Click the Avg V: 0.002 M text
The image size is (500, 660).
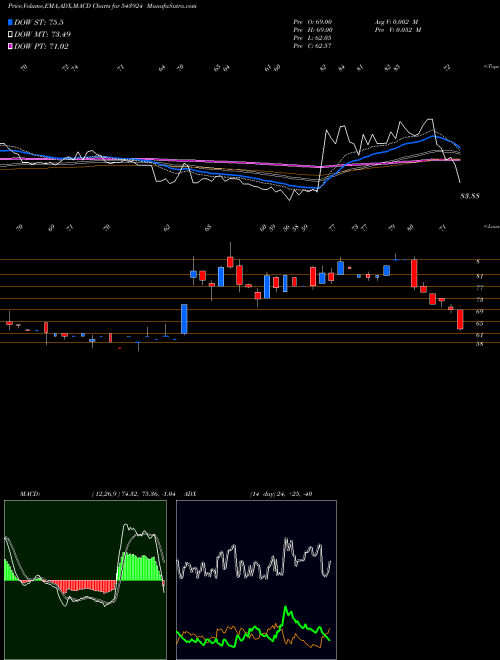click(x=397, y=22)
